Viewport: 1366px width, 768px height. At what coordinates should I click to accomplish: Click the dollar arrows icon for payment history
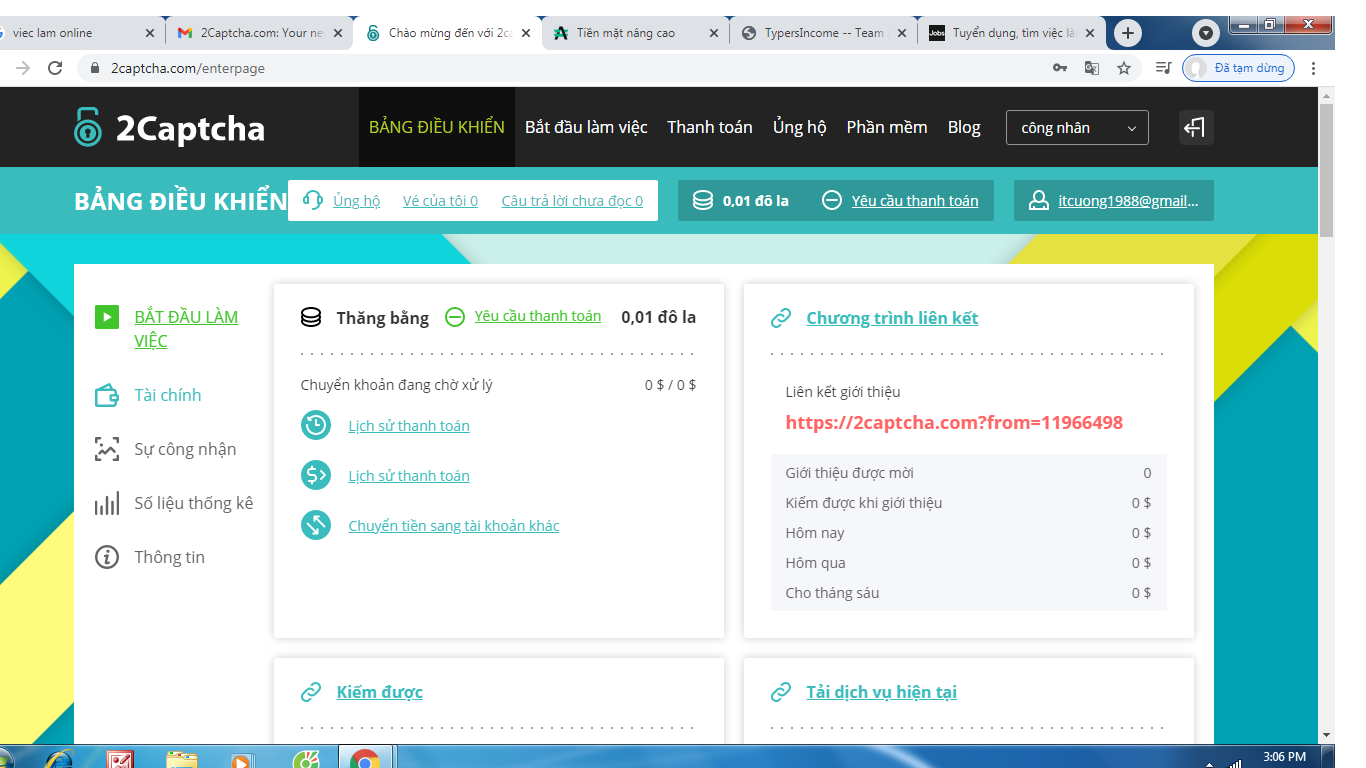pos(316,475)
